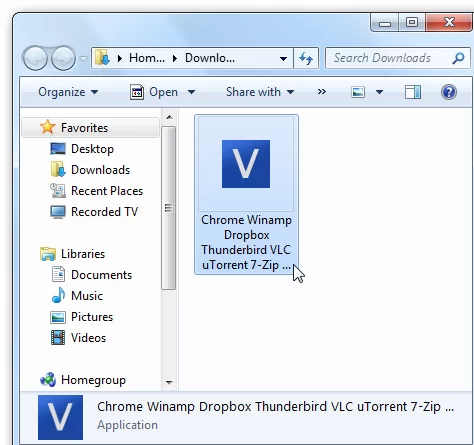Open the view options dropdown arrow

point(379,92)
